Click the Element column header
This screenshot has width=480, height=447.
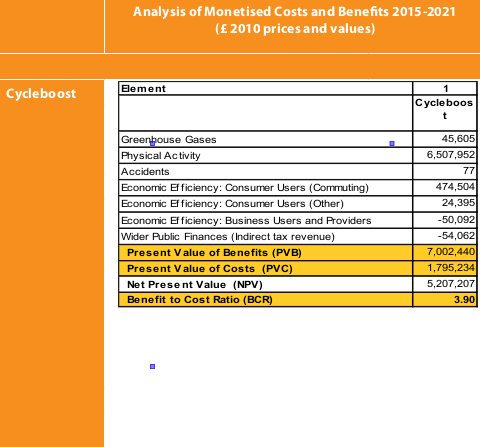point(143,89)
